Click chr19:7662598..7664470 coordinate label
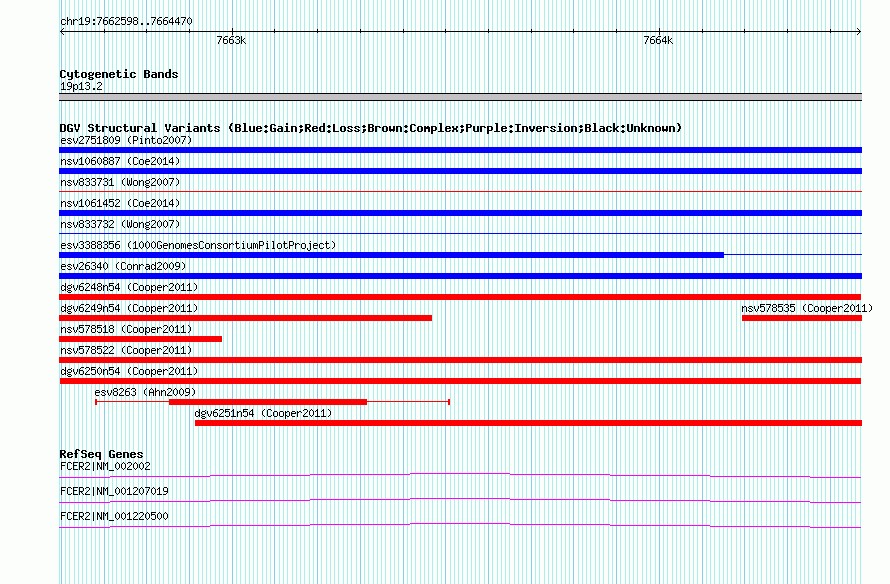This screenshot has width=890, height=584. 126,22
